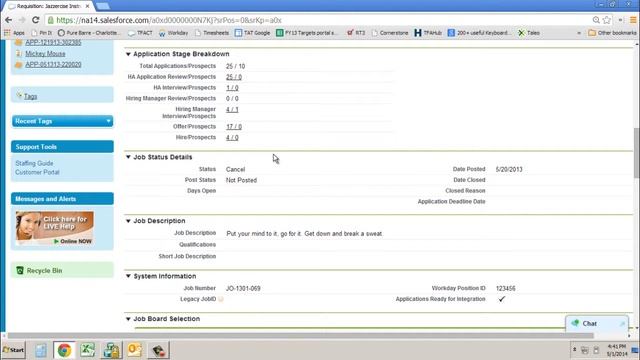Viewport: 640px width, 360px height.
Task: Open the Chrome menu hamburger icon
Action: (x=633, y=20)
